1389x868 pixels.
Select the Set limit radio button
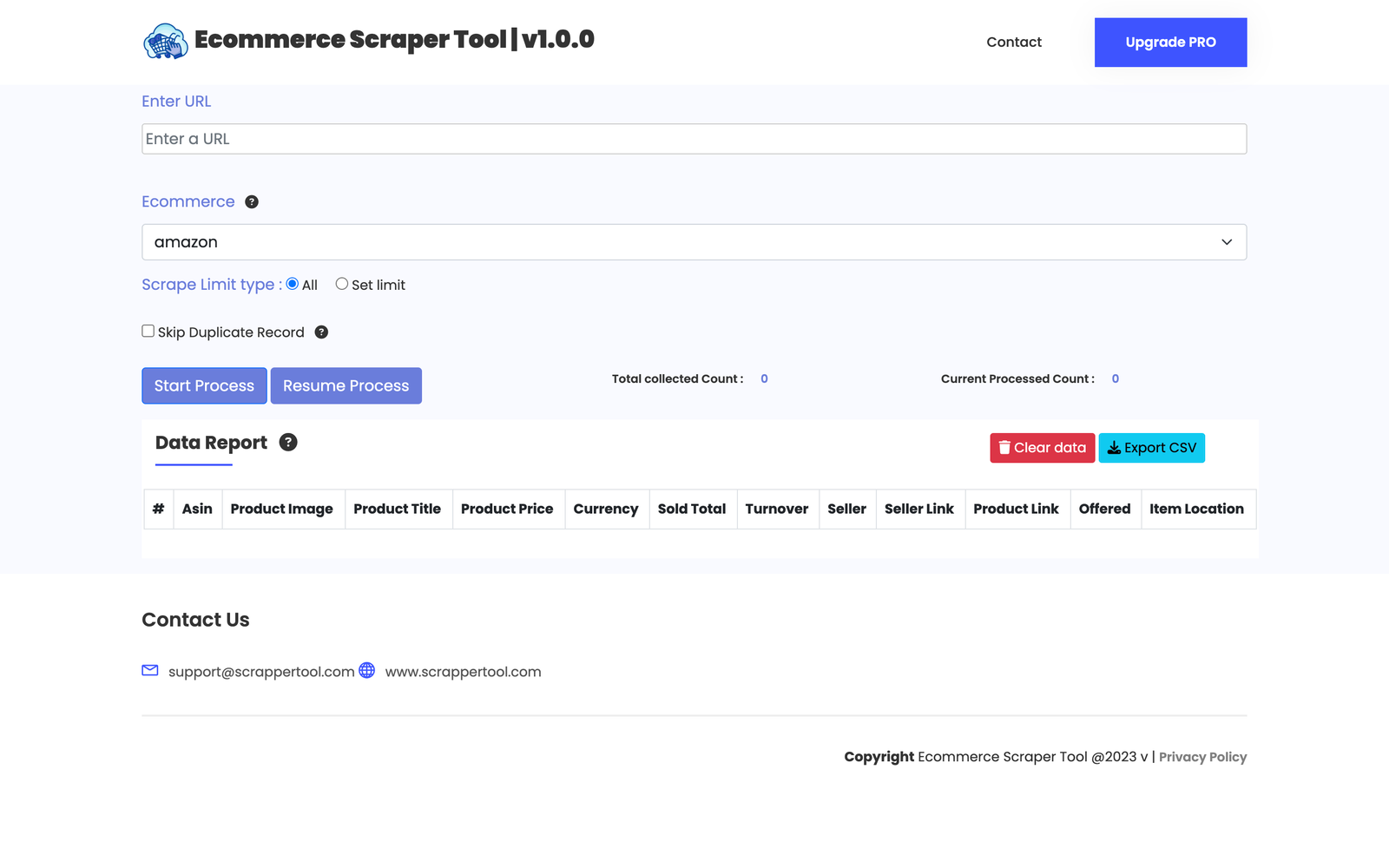click(342, 284)
